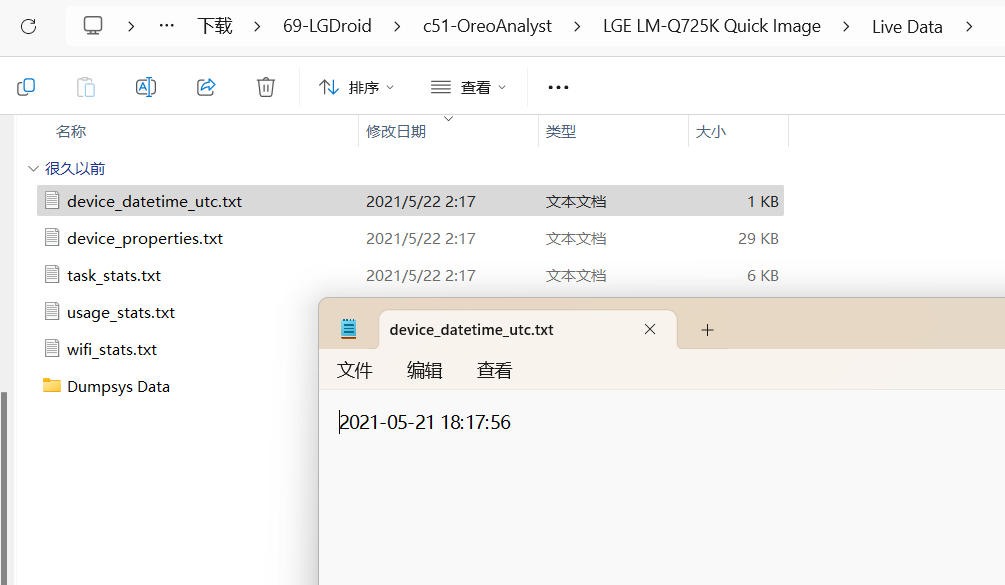Sort by 修改日期 column header
The image size is (1005, 585).
point(396,131)
